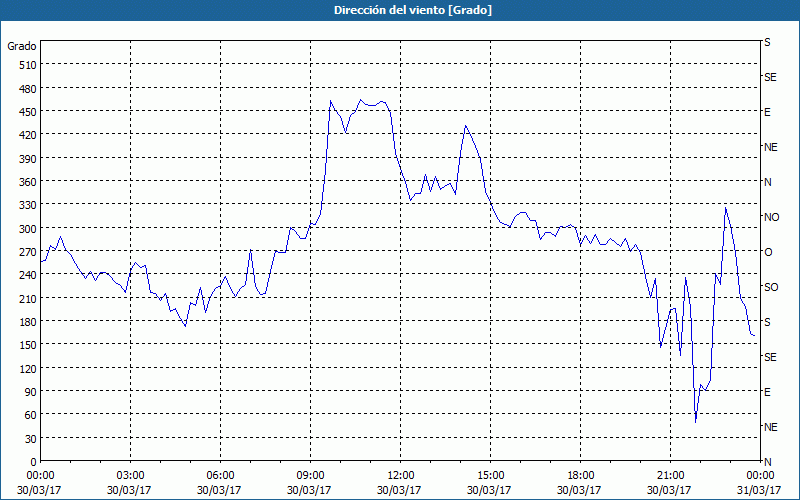Select the 390 tick label
800x500 pixels.
pos(28,159)
